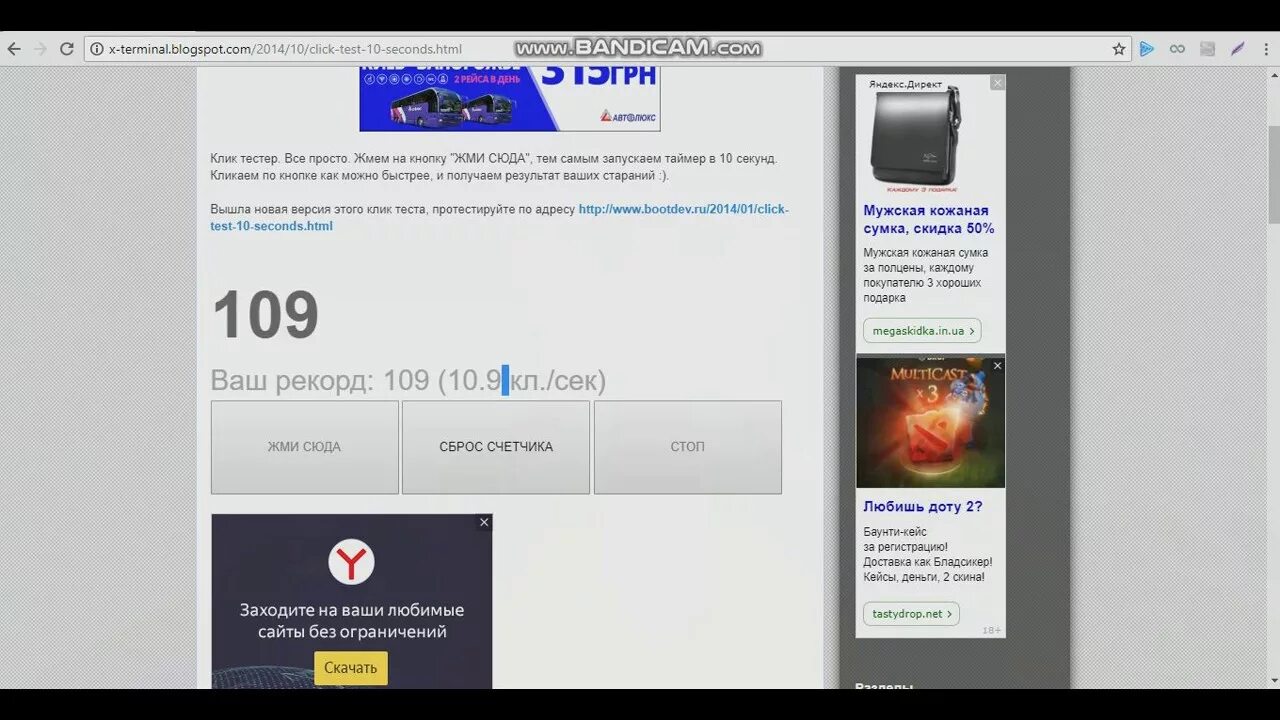
Task: Click the СТОП button
Action: point(688,447)
